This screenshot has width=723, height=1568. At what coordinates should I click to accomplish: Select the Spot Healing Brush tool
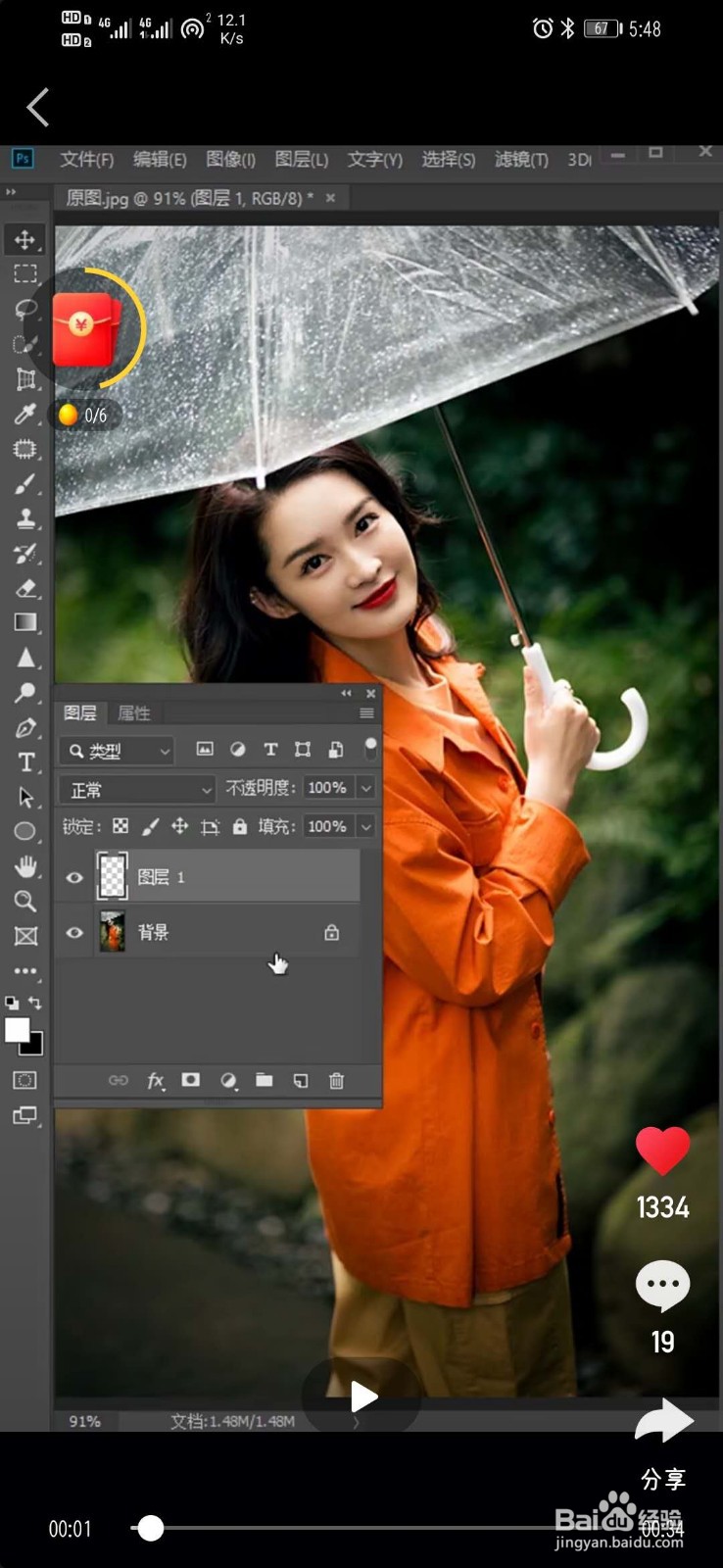pos(25,449)
